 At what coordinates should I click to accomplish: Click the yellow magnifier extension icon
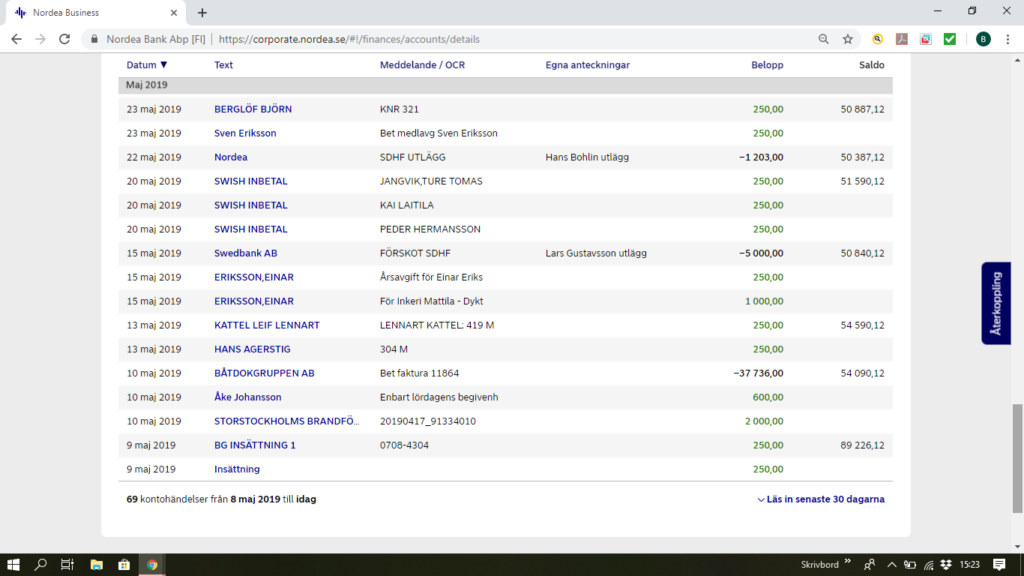(x=878, y=39)
